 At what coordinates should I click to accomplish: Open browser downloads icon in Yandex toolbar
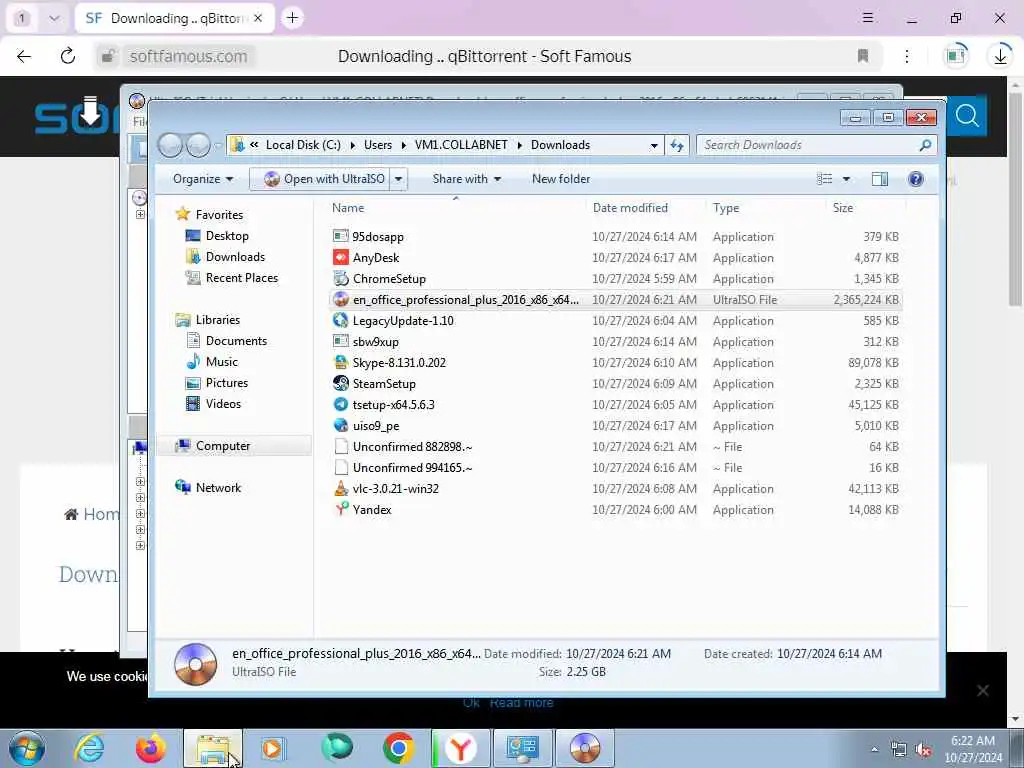(x=1000, y=56)
